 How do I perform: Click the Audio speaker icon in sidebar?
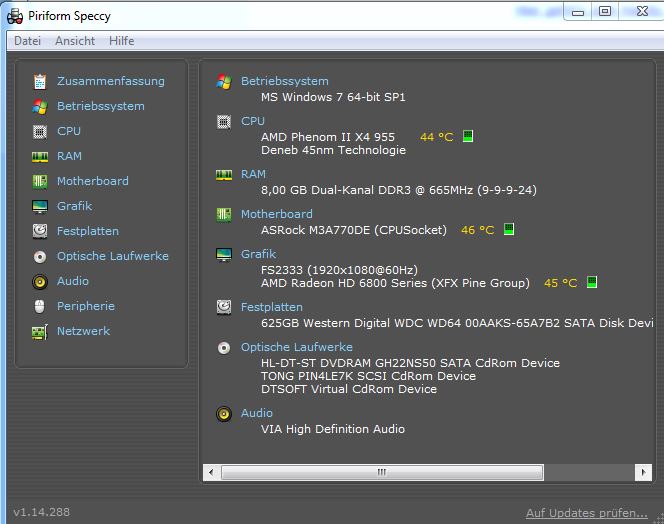(x=40, y=282)
